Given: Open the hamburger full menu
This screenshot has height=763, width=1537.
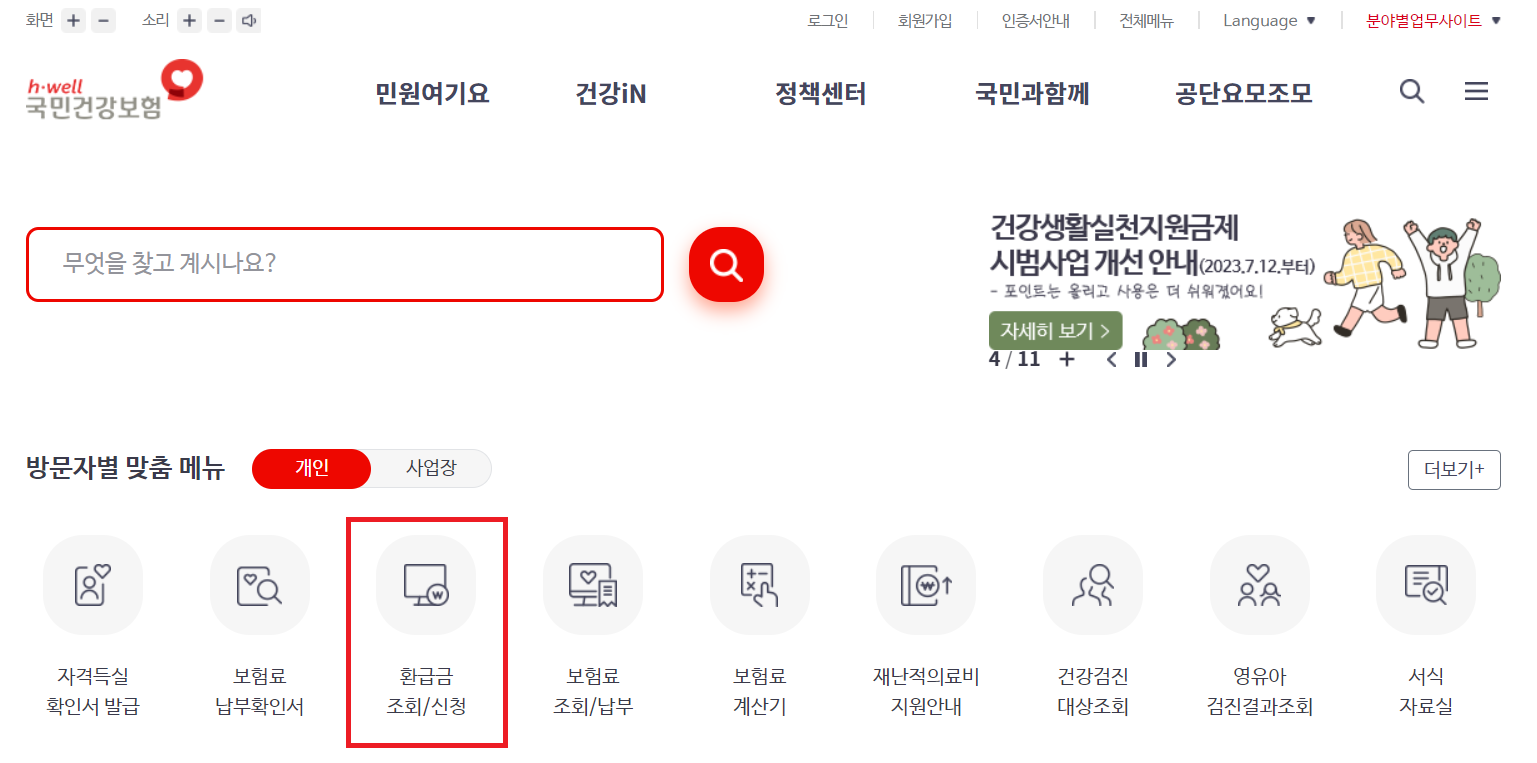Looking at the screenshot, I should (x=1476, y=91).
